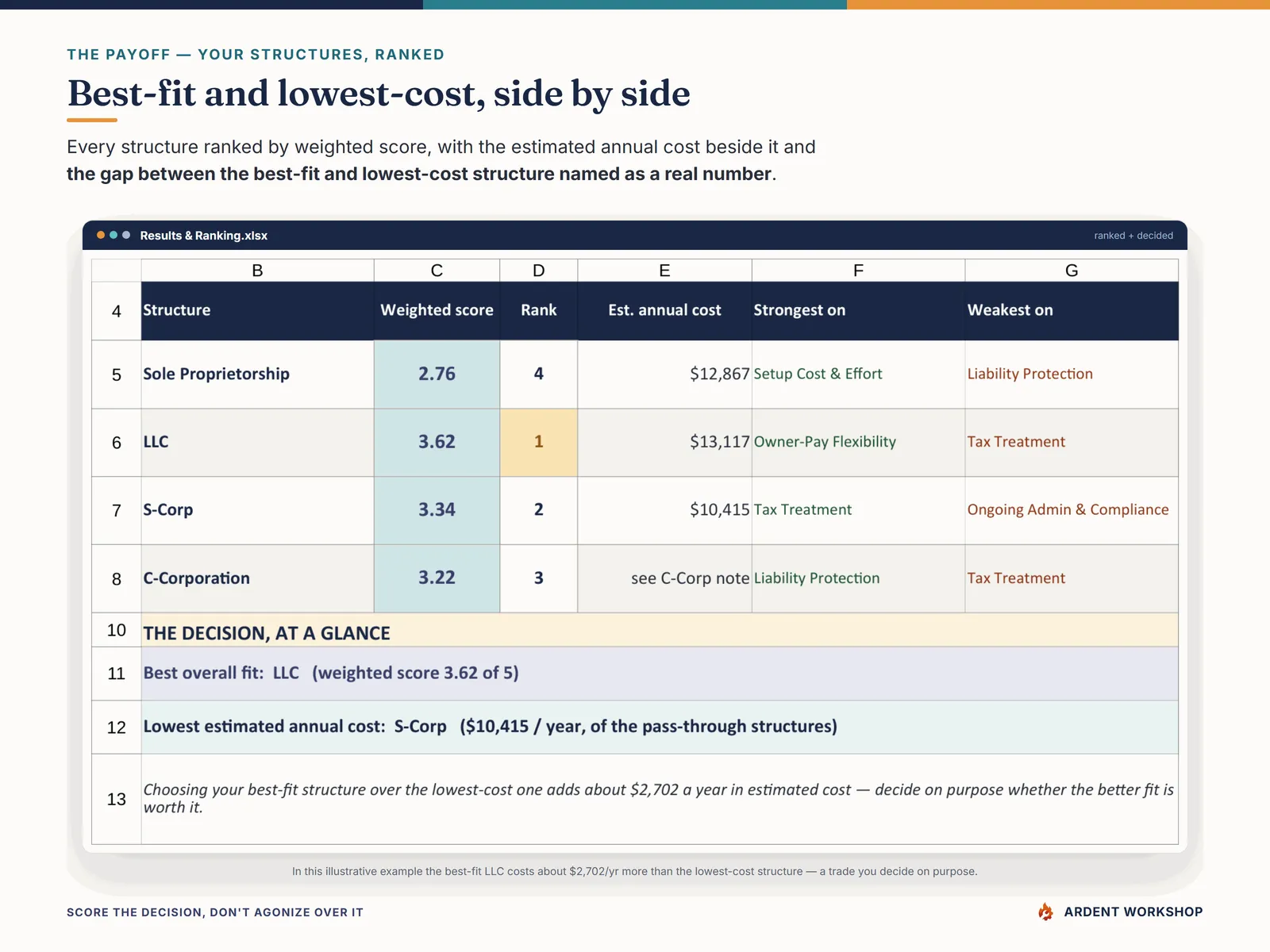The height and width of the screenshot is (952, 1270).
Task: Click the 'see C-Corp note' cell
Action: tap(664, 578)
